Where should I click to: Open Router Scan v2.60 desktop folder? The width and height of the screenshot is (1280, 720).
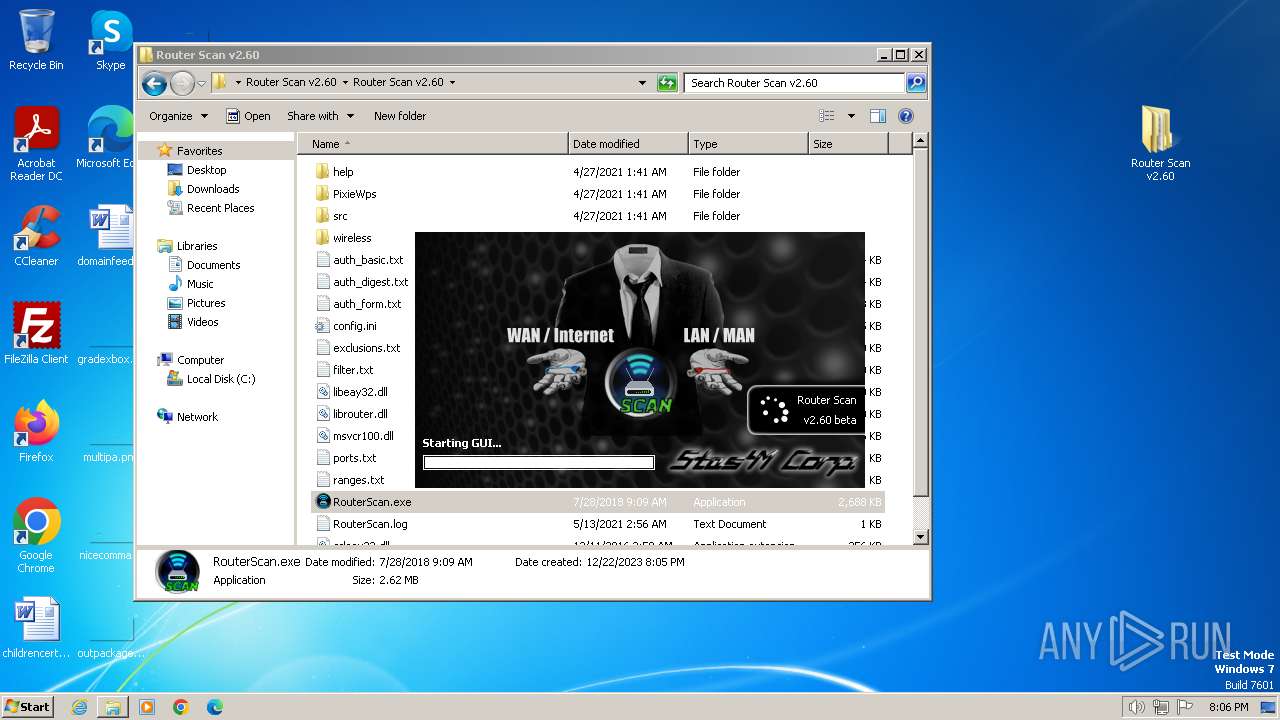(x=1160, y=145)
